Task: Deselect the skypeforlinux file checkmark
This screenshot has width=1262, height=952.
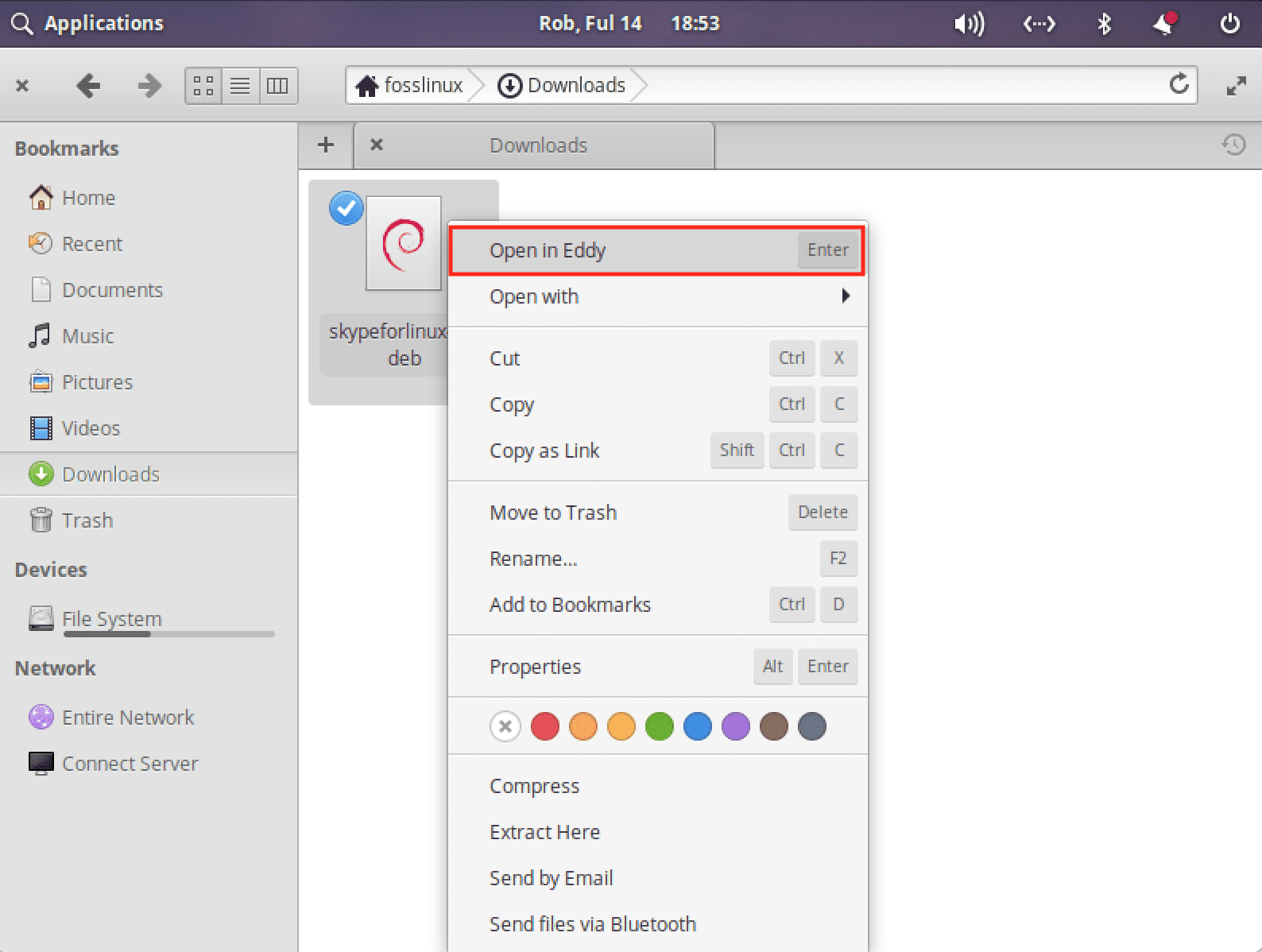Action: click(x=346, y=209)
